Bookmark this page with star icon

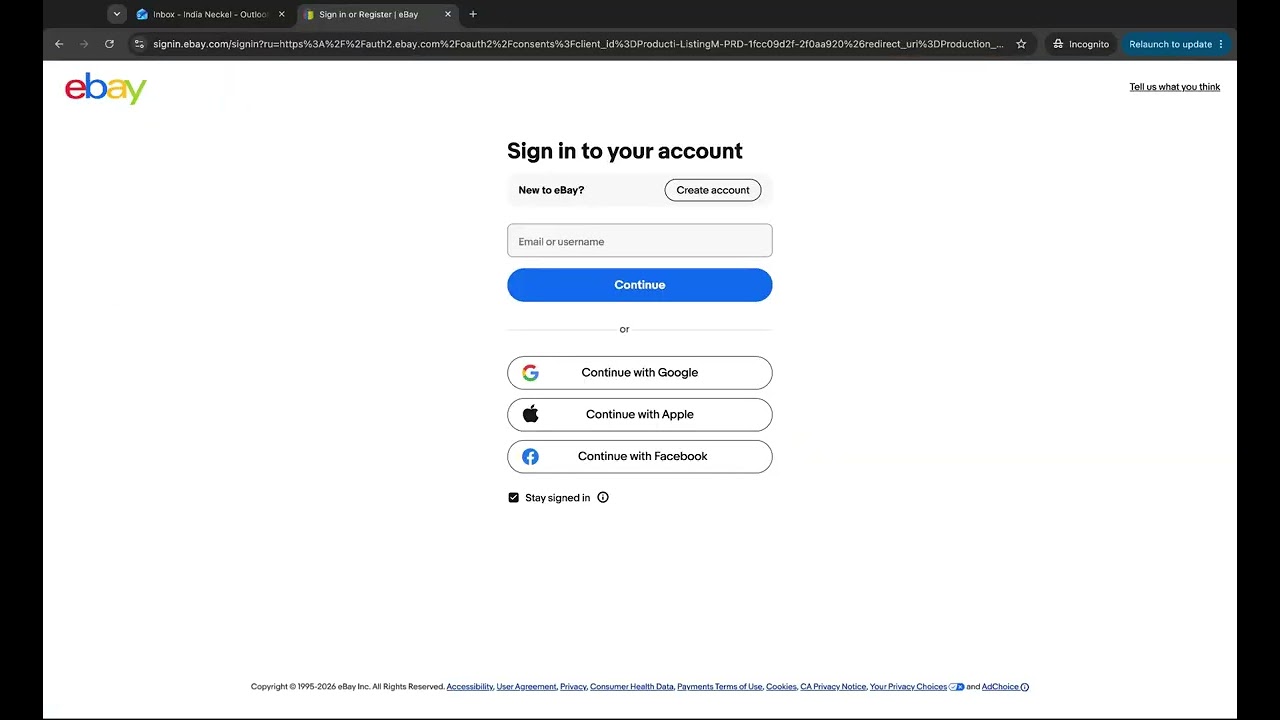(x=1021, y=44)
